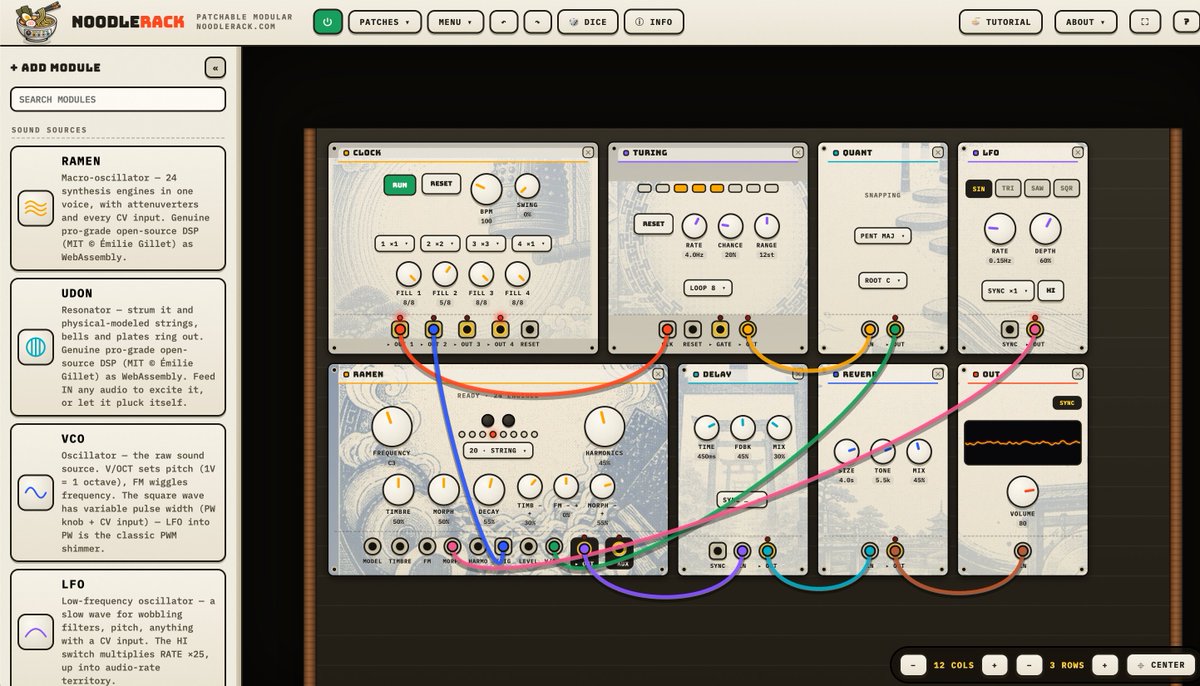Open the Menu dropdown in the toolbar

pos(455,22)
